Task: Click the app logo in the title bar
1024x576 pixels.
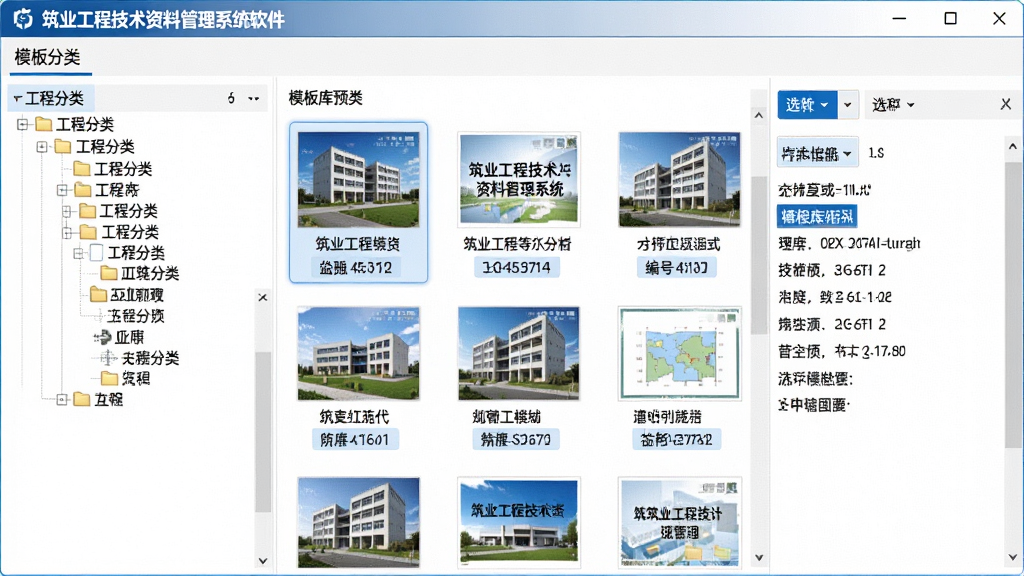Action: pyautogui.click(x=23, y=19)
